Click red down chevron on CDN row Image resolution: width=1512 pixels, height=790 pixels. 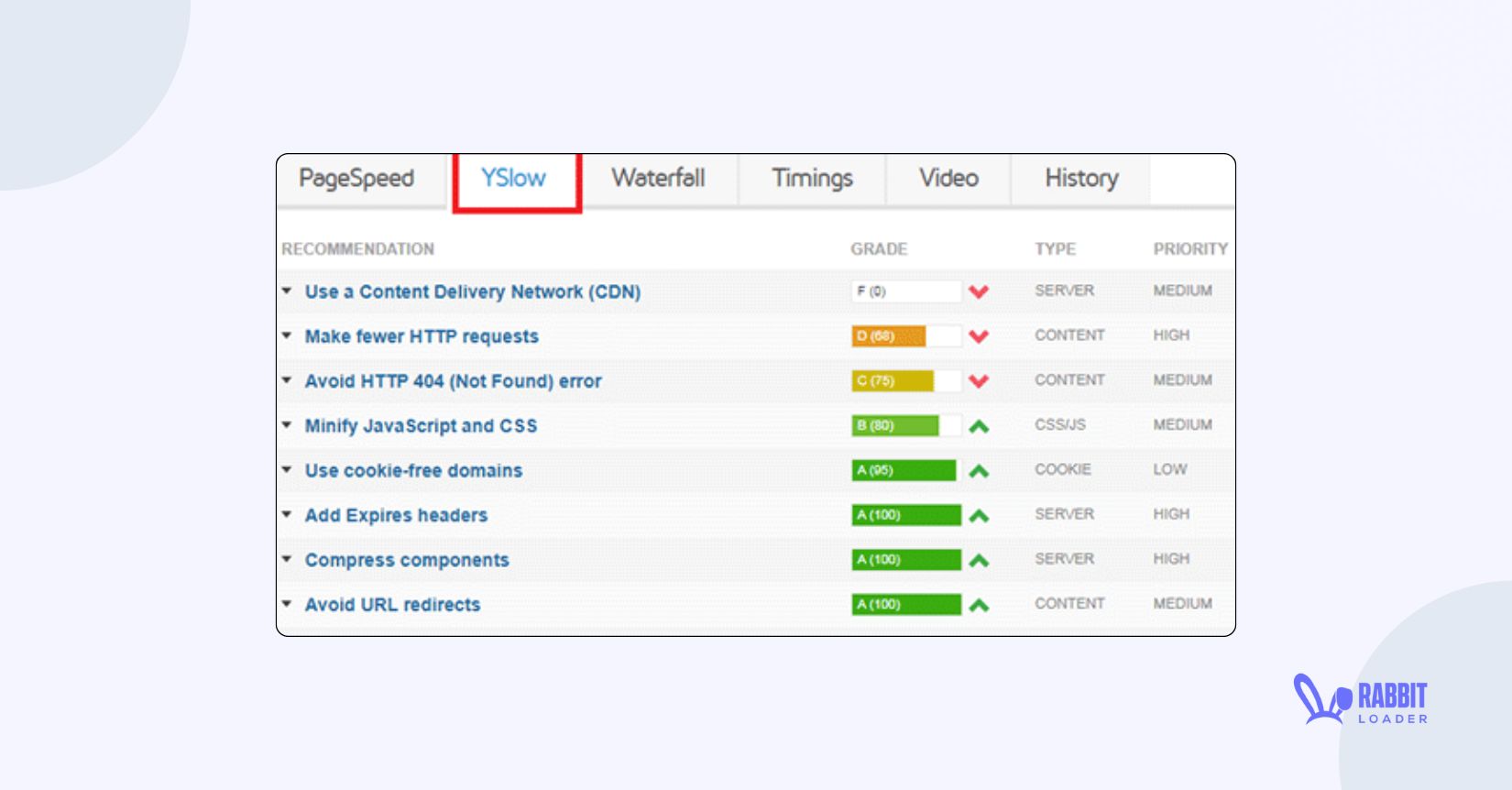click(x=979, y=292)
